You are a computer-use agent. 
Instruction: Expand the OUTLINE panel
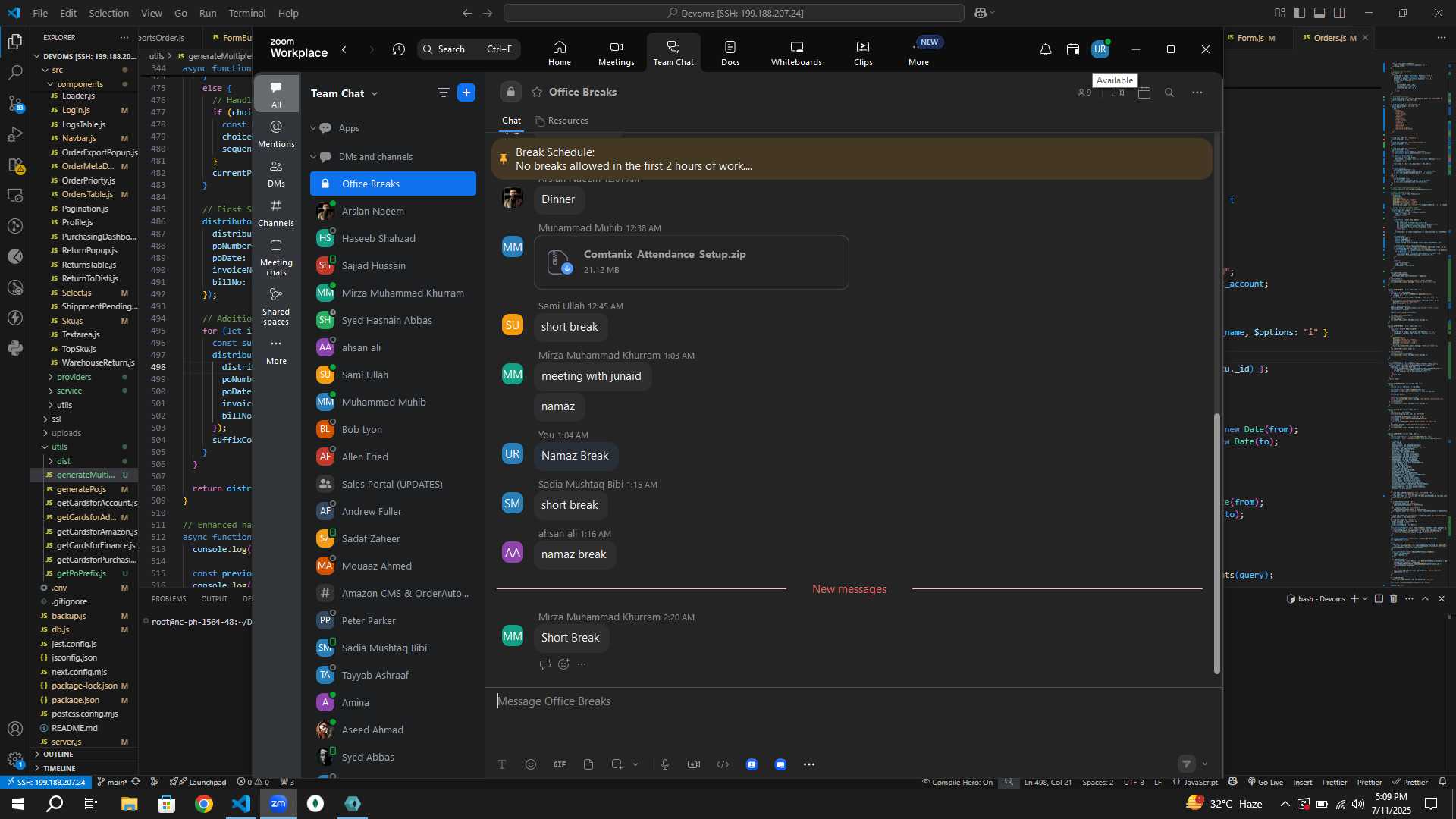point(58,755)
